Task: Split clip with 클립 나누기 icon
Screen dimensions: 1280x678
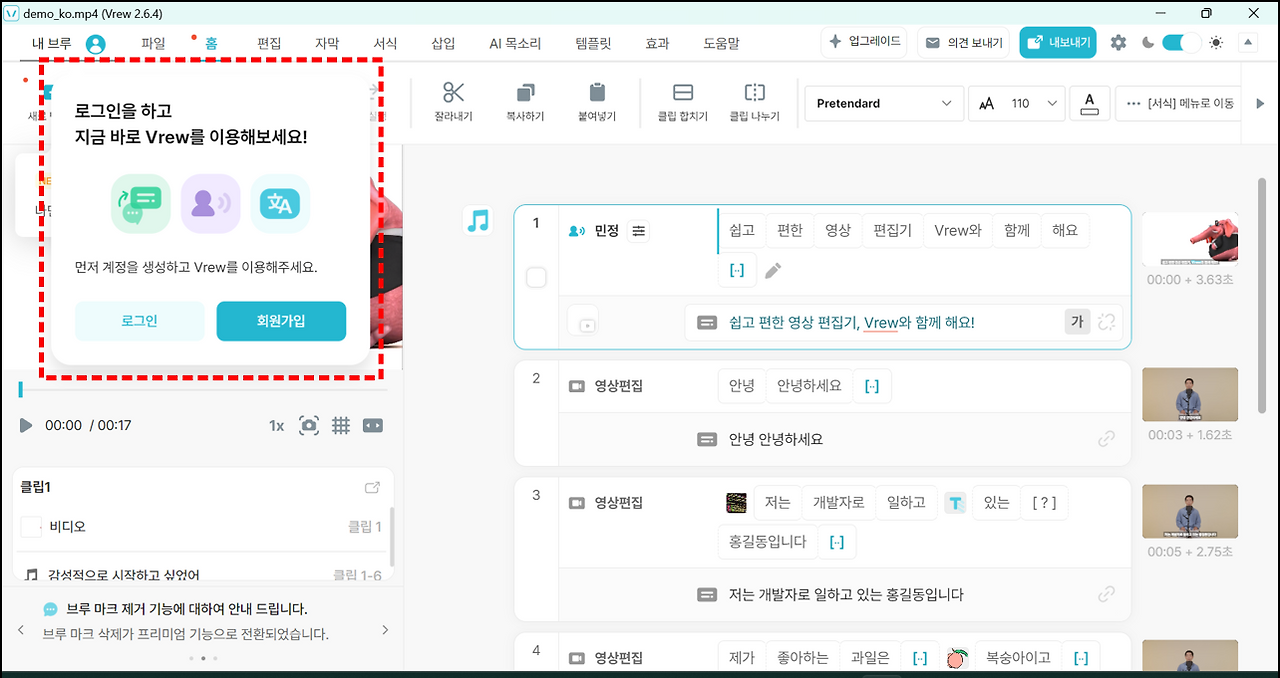Action: 755,92
